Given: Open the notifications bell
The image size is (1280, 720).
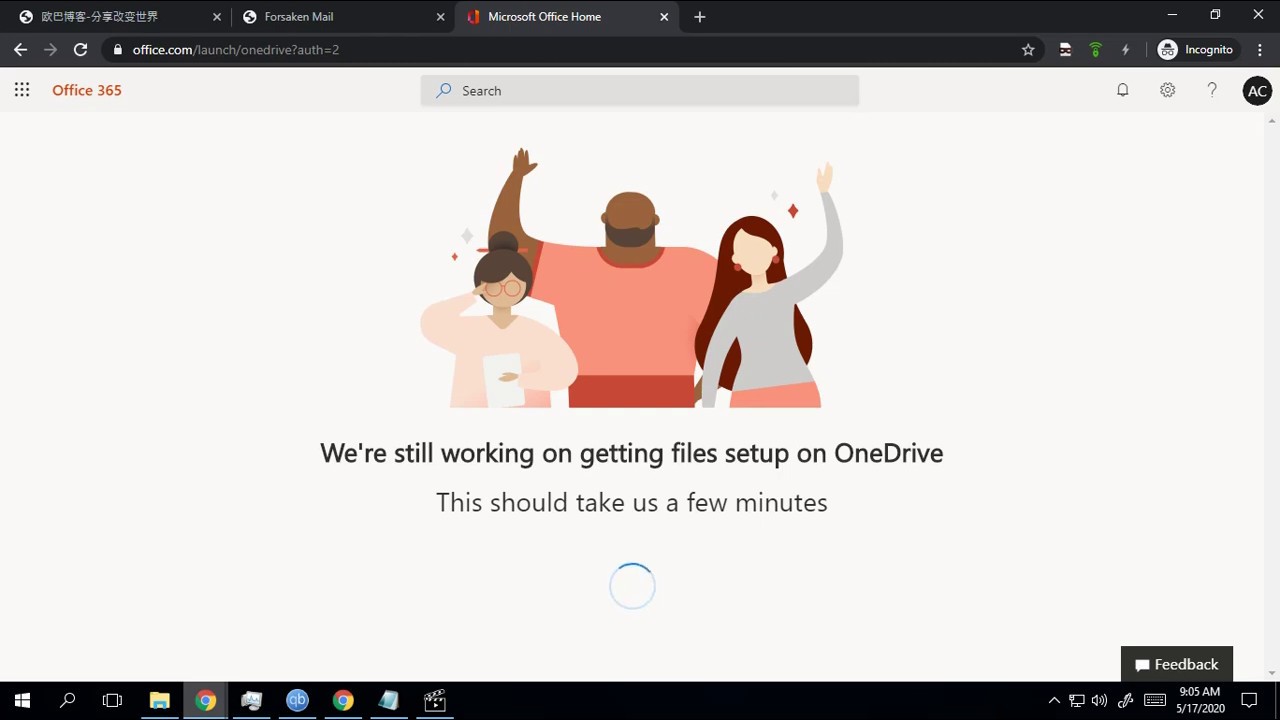Looking at the screenshot, I should click(x=1123, y=90).
